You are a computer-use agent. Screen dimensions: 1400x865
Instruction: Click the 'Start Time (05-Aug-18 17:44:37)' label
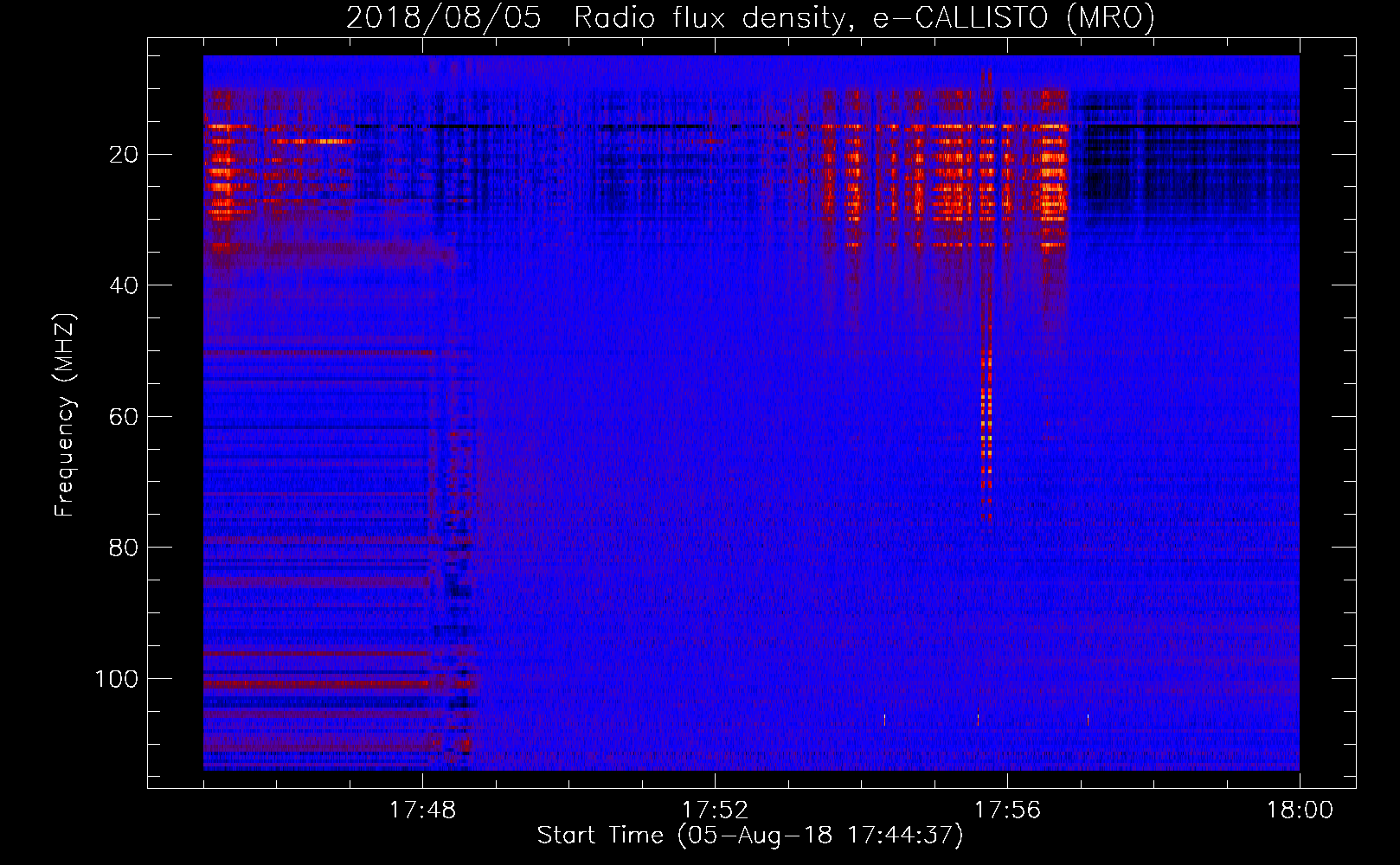750,836
